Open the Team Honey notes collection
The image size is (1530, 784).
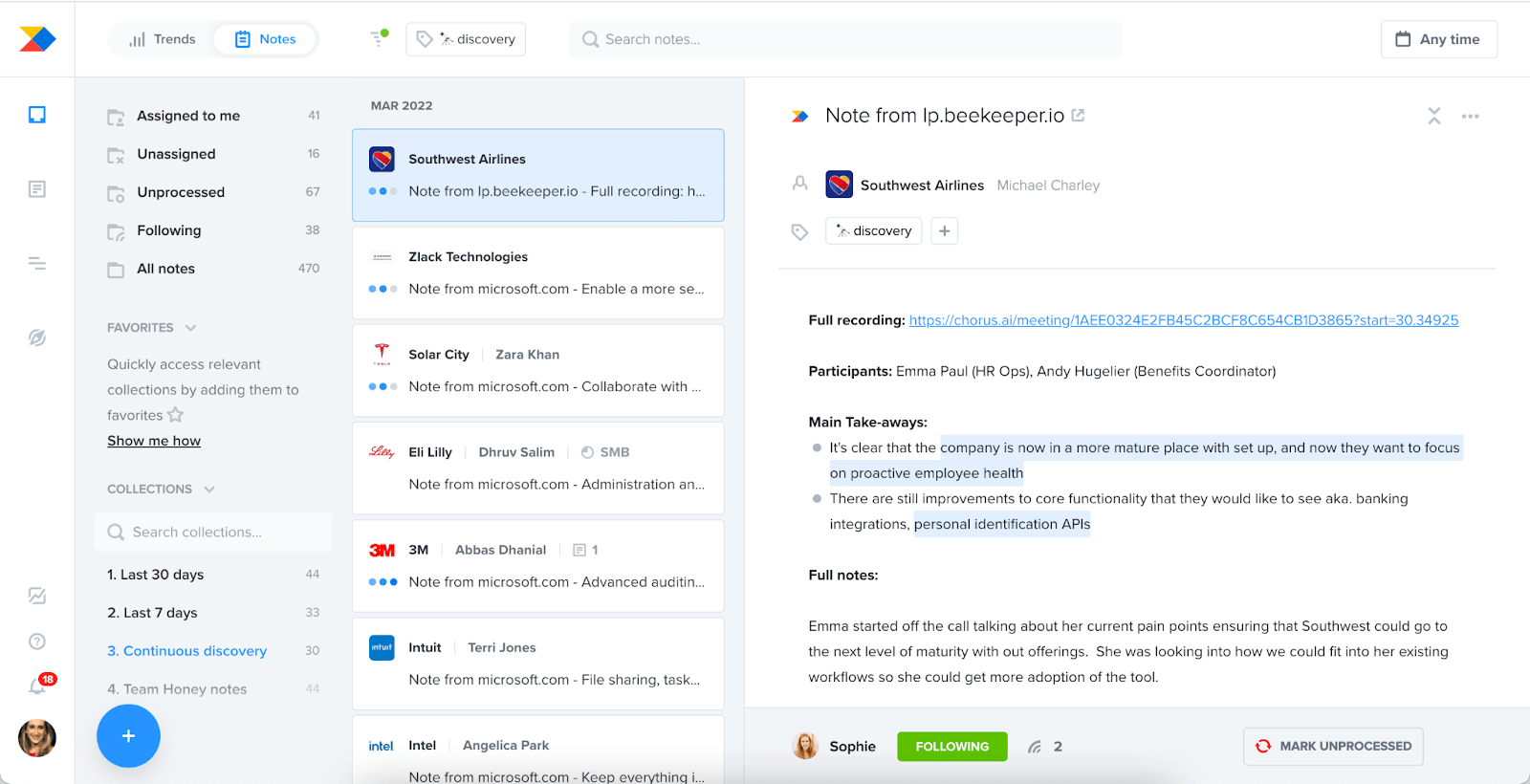click(213, 689)
